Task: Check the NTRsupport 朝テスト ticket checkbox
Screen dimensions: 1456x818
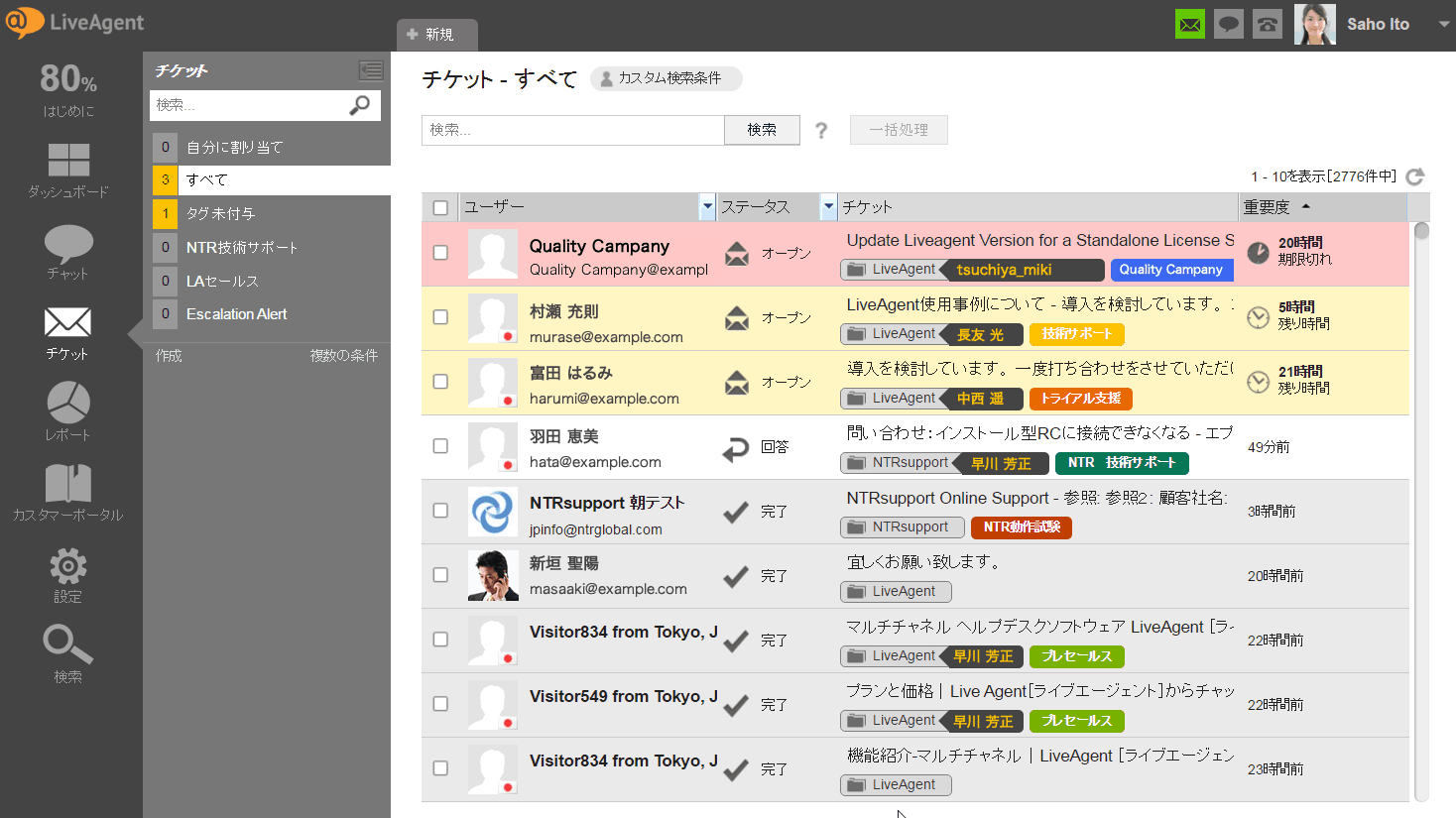Action: 441,511
